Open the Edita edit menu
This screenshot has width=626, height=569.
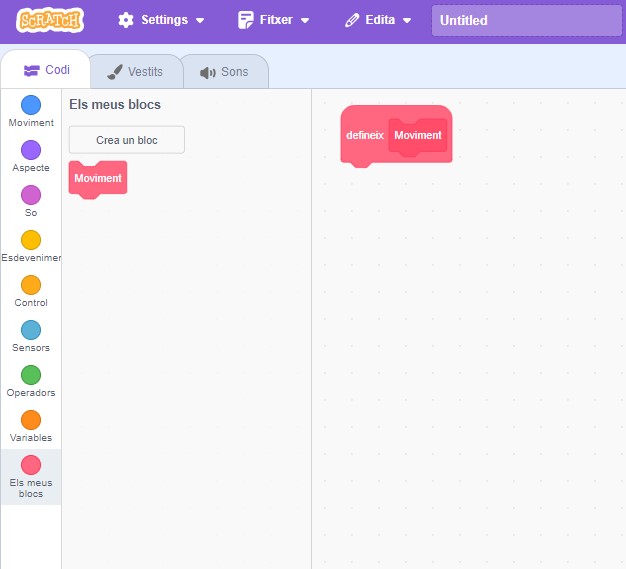tap(378, 20)
